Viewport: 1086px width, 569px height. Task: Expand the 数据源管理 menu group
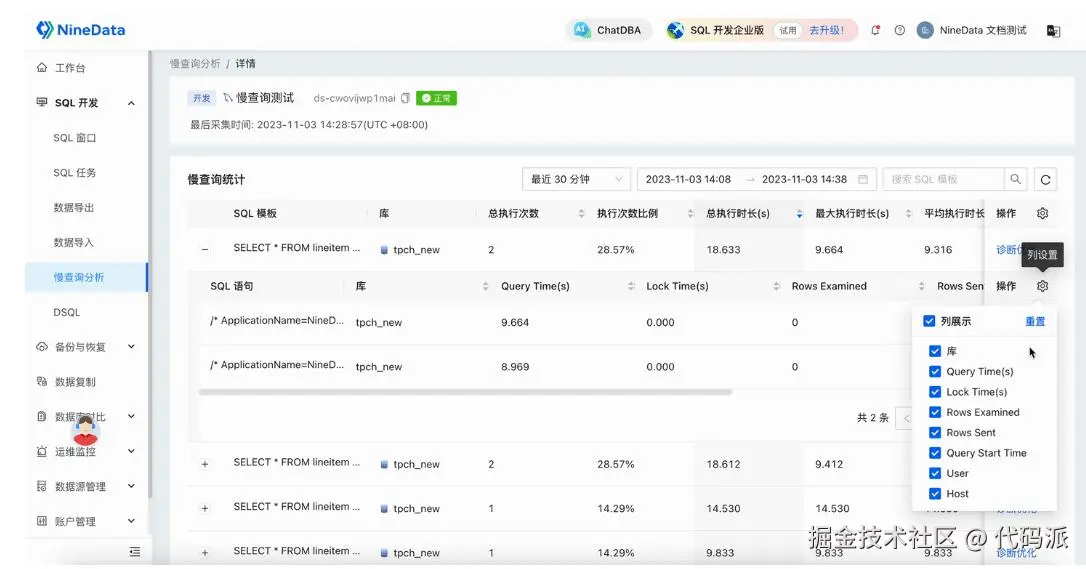pyautogui.click(x=131, y=486)
